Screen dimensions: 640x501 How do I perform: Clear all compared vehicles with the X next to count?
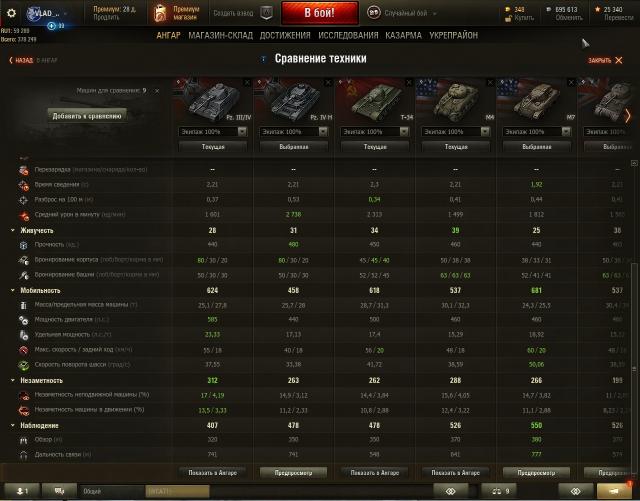[x=157, y=91]
